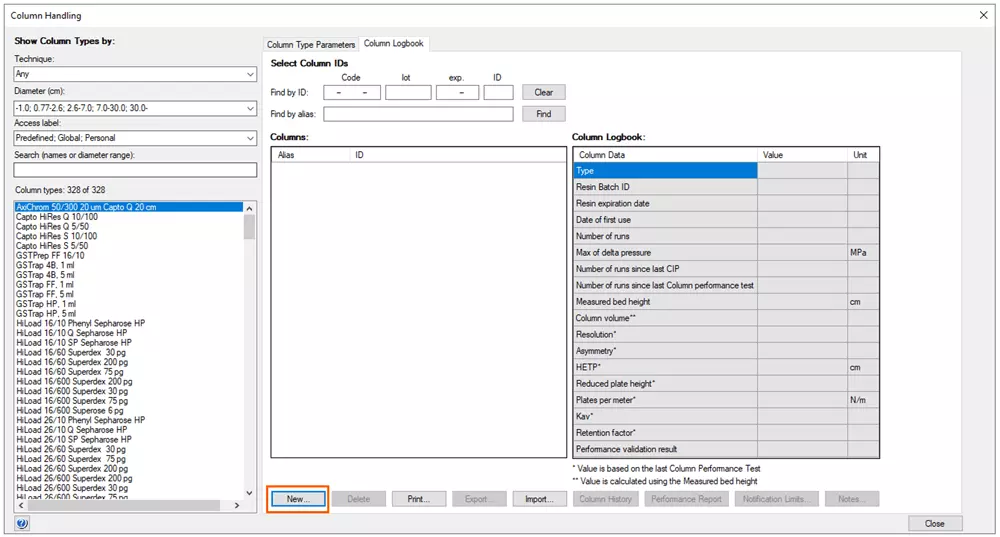
Task: Expand the Diameter (cm) dropdown
Action: coord(135,107)
